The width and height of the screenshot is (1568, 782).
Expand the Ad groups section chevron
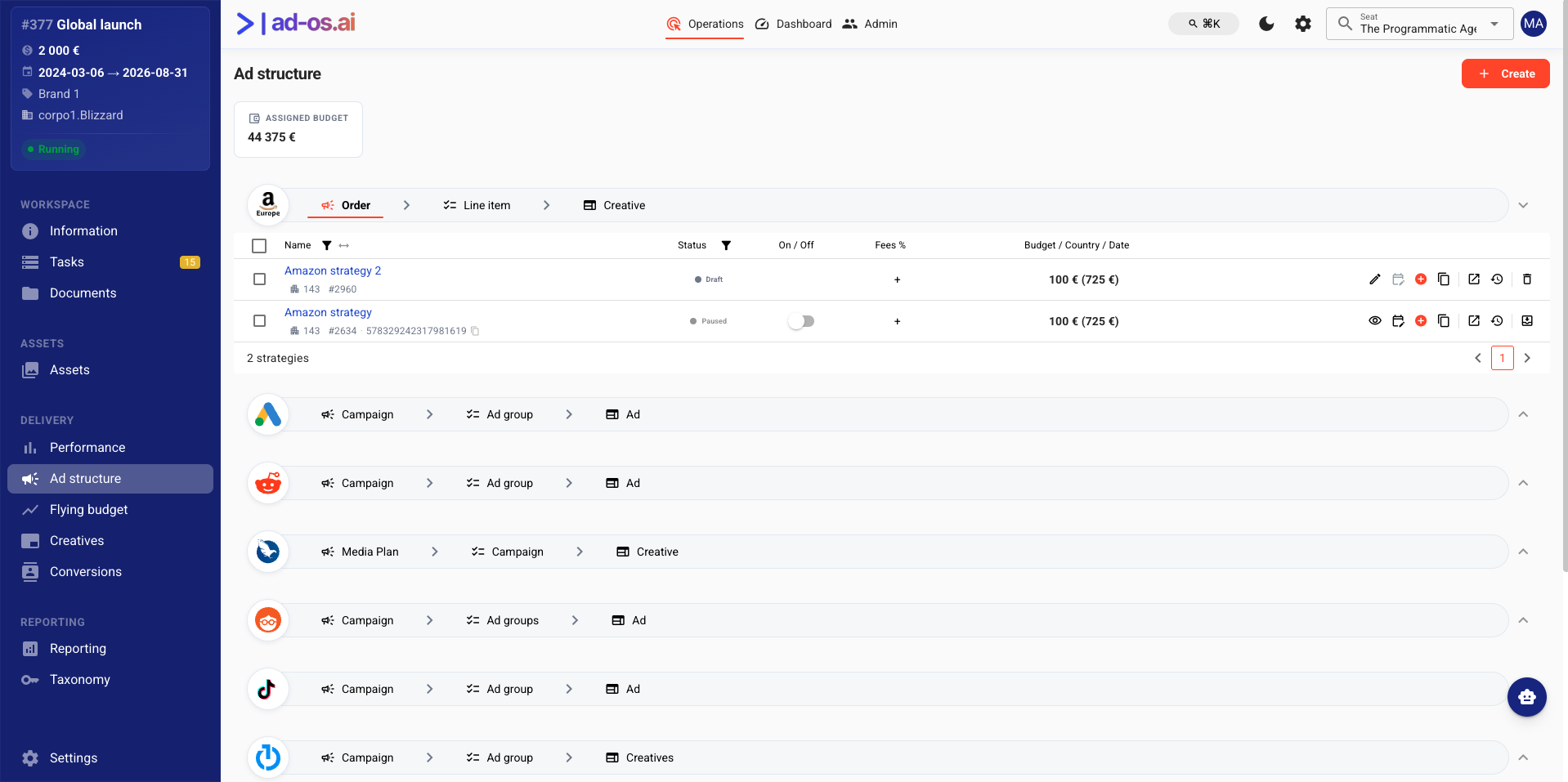click(x=1523, y=620)
